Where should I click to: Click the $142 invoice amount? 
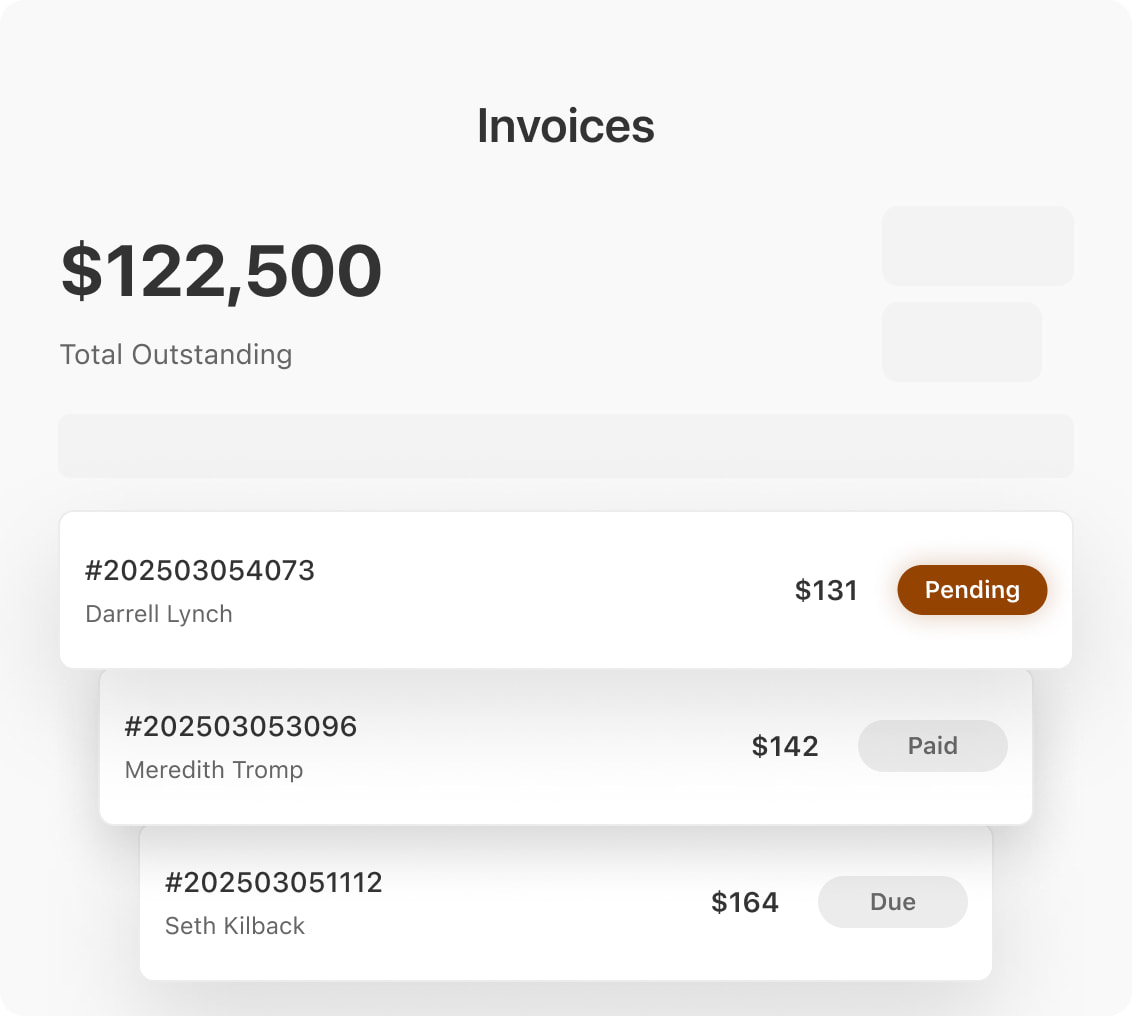click(784, 747)
